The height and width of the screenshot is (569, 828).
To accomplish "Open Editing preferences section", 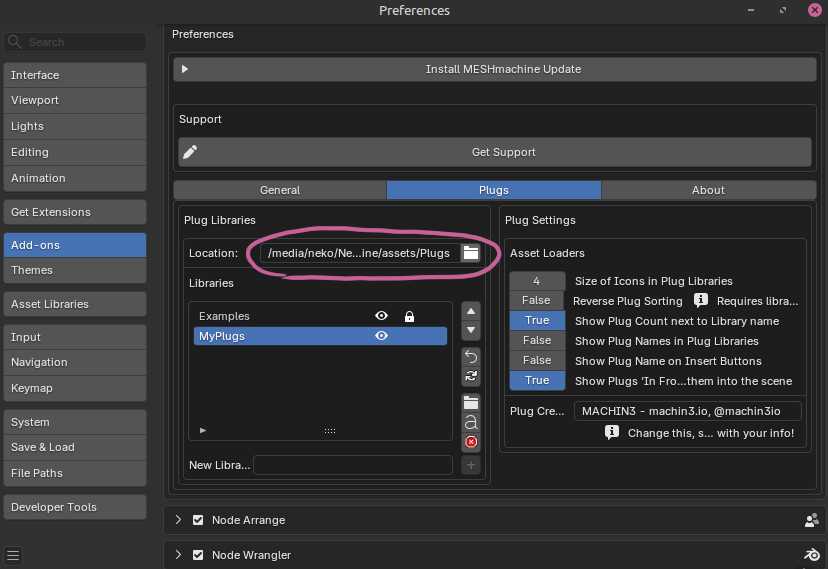I will 75,152.
